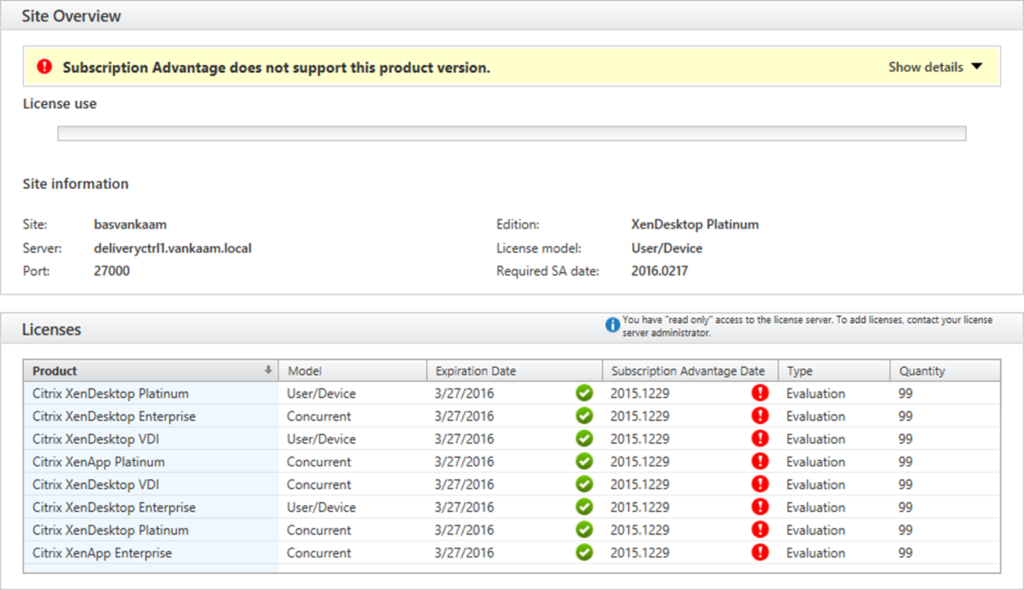Click green check for XenDesktop Platinum Concurrent row

584,530
